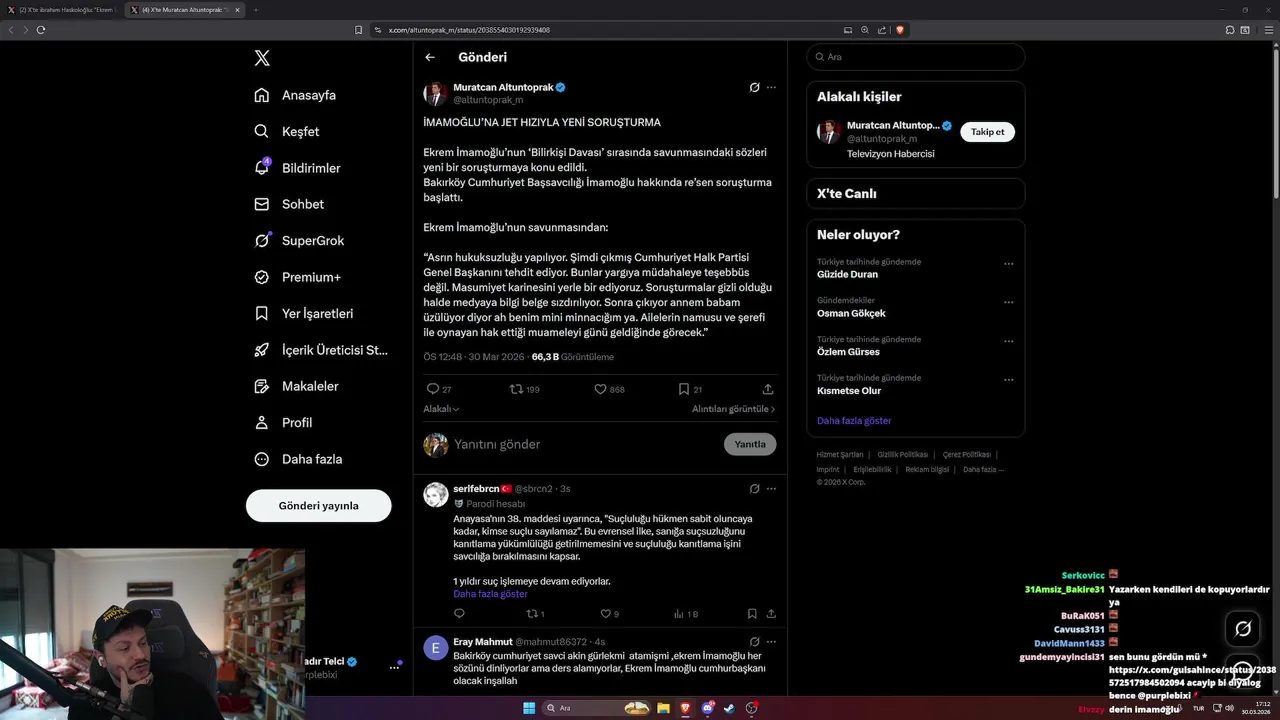Repost serifebrcn's reply
The image size is (1280, 720).
[531, 614]
